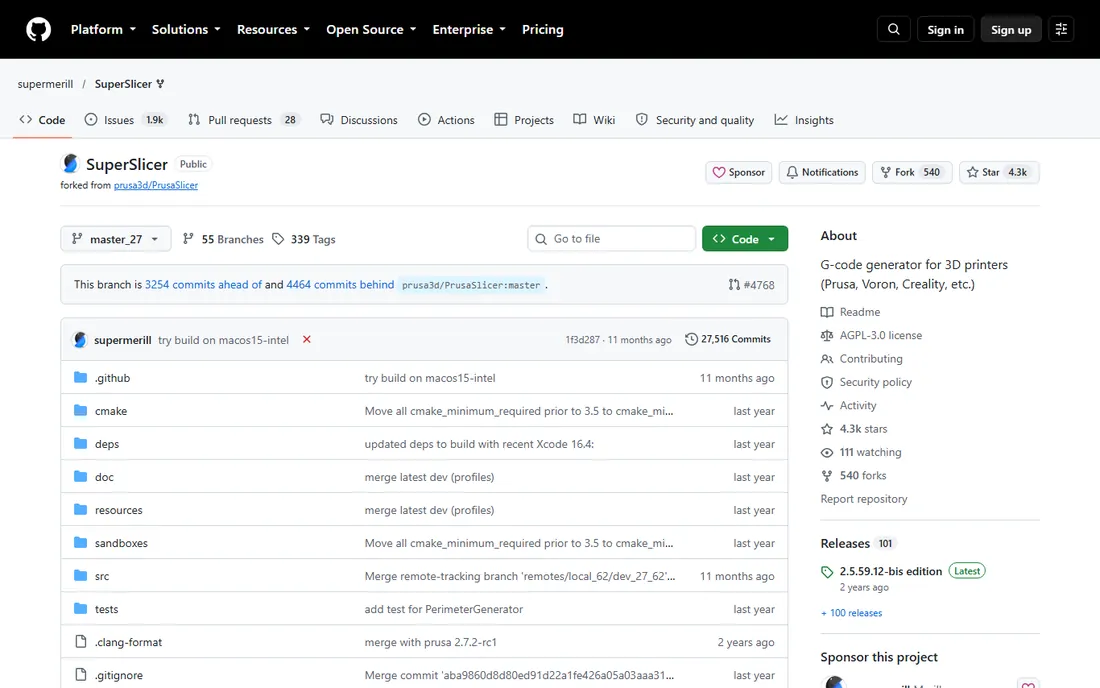Click the .gitignore file icon
The image size is (1100, 688).
81,675
